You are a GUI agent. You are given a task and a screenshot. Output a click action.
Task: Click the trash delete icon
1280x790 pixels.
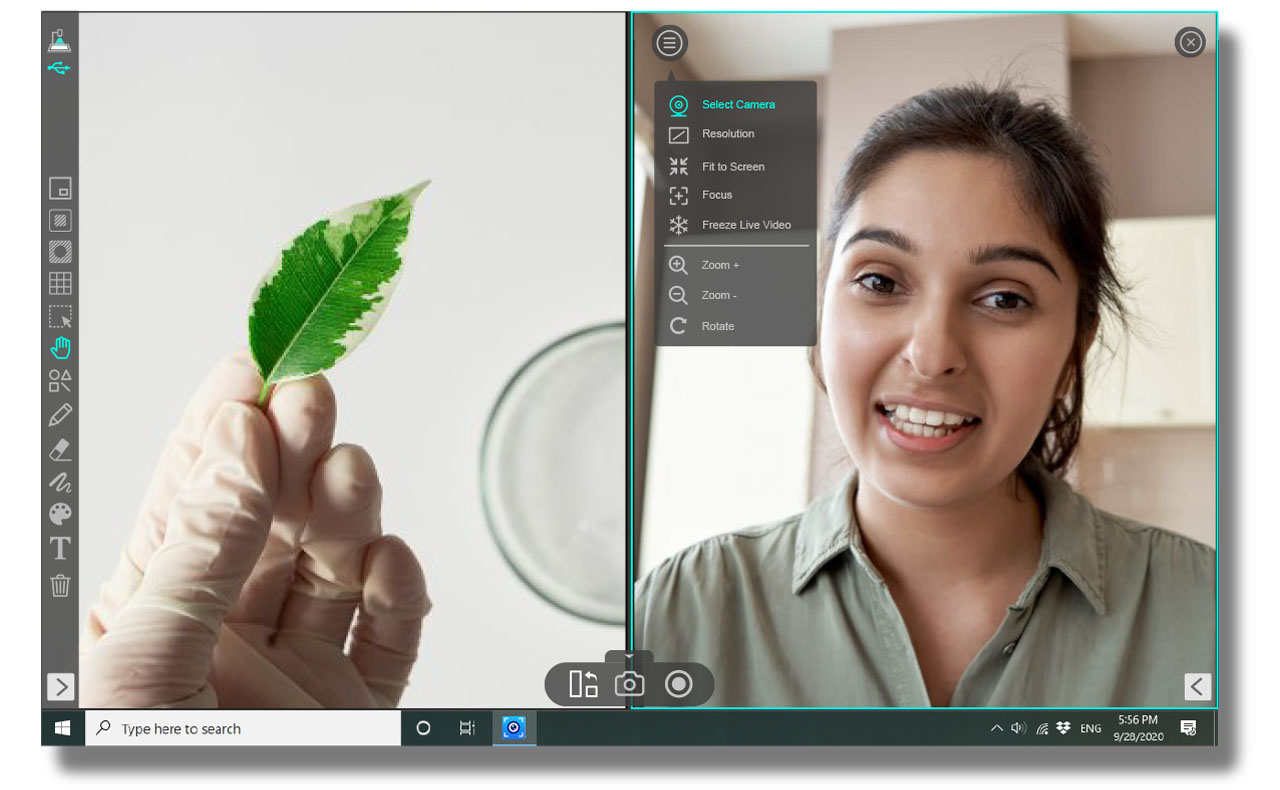pyautogui.click(x=60, y=585)
